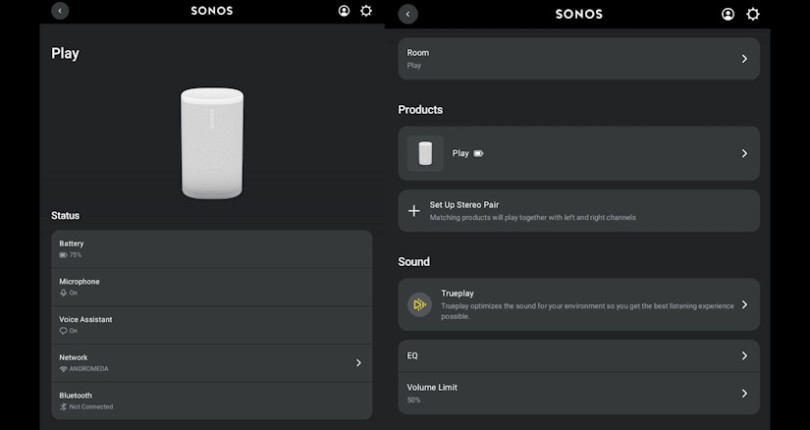Screen dimensions: 810x430
Task: Select the Battery status row
Action: pyautogui.click(x=212, y=249)
